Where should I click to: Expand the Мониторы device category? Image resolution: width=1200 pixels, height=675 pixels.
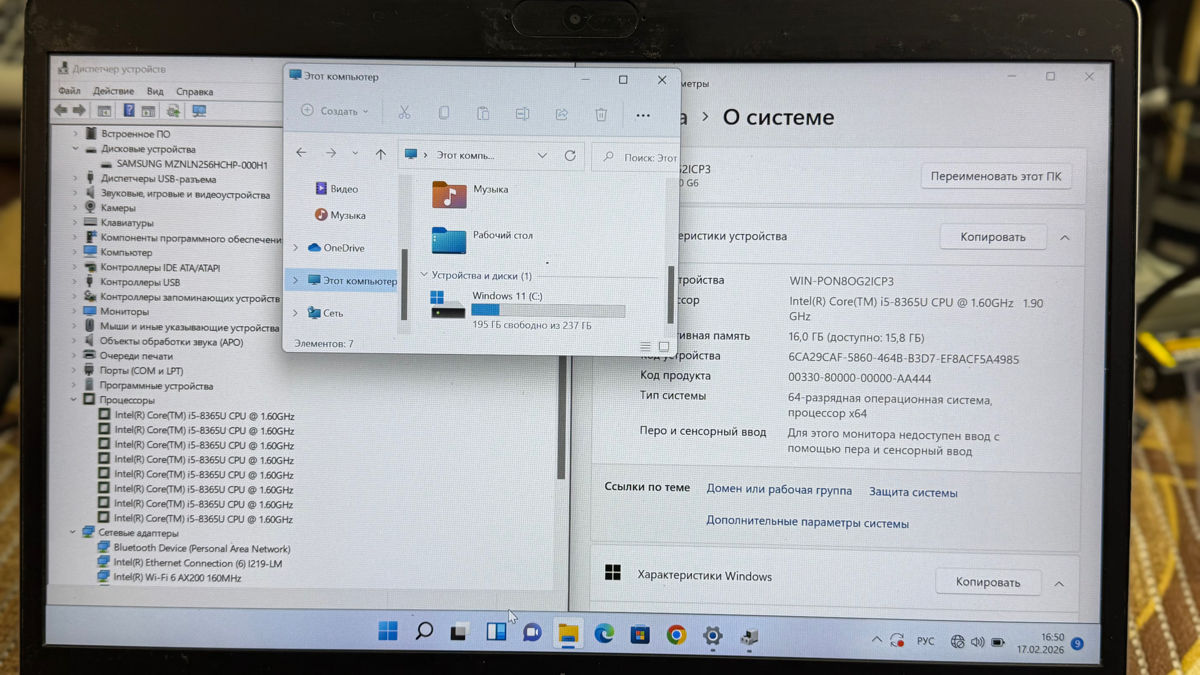click(75, 312)
